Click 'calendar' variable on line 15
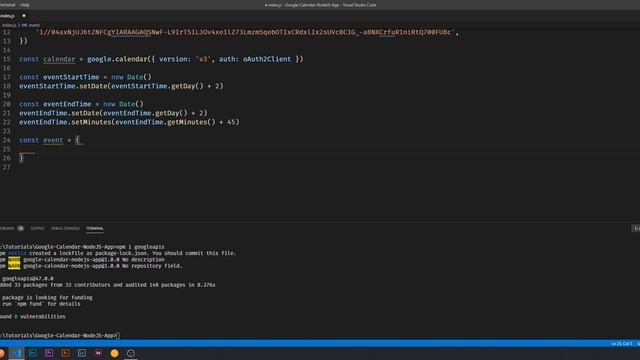Screen dimensions: 640x360 [59, 59]
